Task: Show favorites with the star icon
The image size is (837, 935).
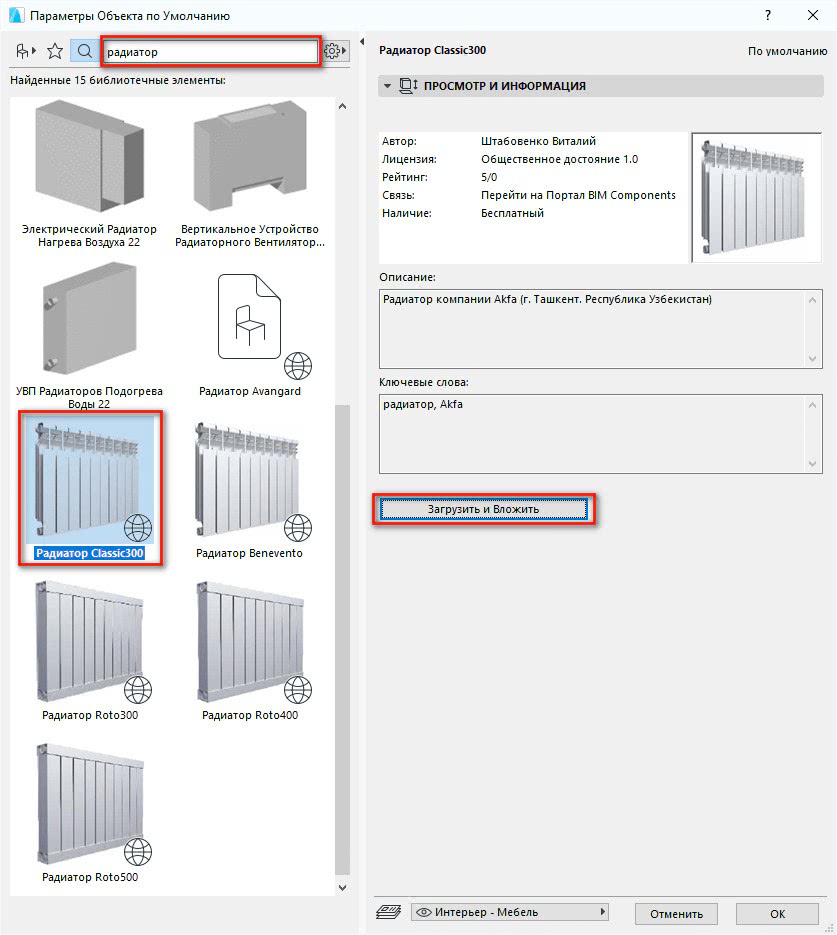Action: tap(55, 50)
